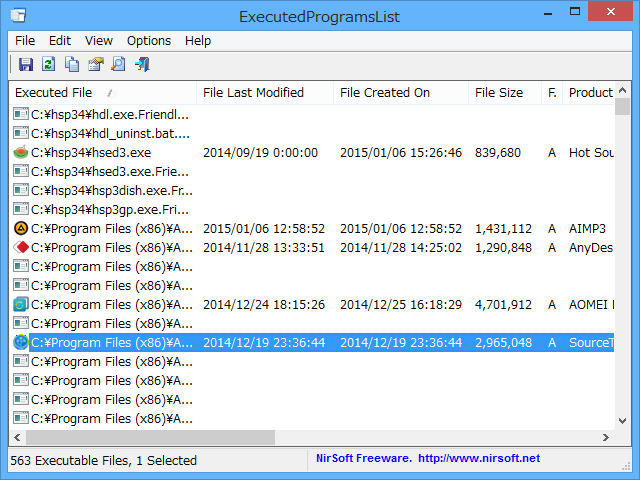This screenshot has height=480, width=640.
Task: Click created date 2014/11/28 14:25:02
Action: [x=401, y=248]
